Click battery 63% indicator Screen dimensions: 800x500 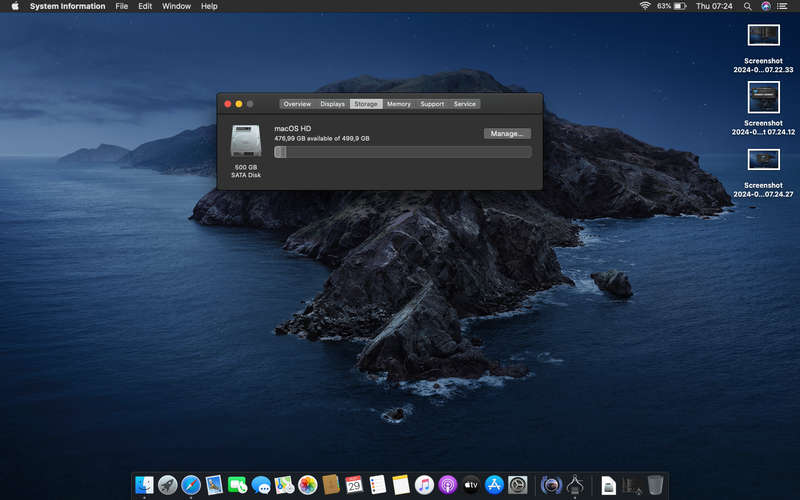671,6
